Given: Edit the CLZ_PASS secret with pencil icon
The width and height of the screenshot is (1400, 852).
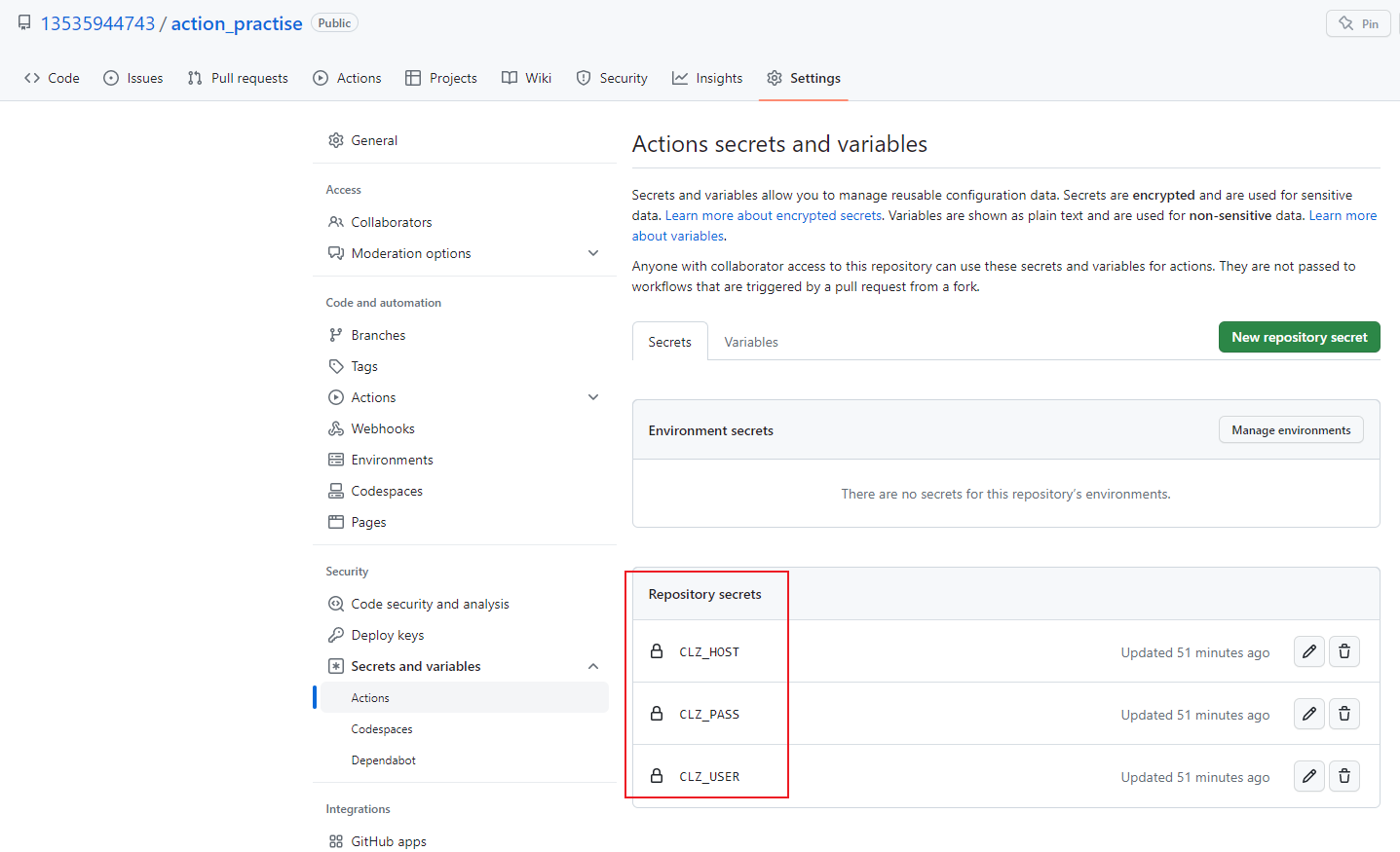Looking at the screenshot, I should tap(1309, 714).
